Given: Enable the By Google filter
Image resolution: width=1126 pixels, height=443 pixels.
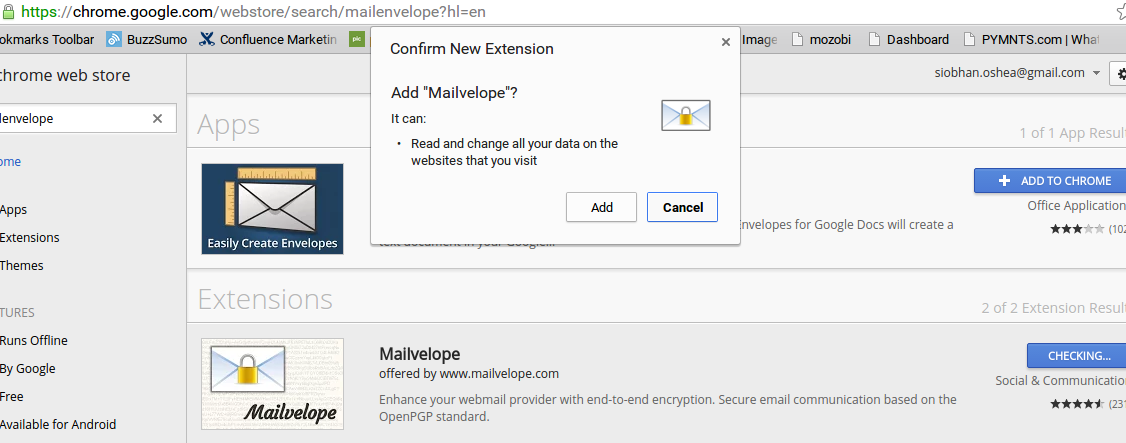Looking at the screenshot, I should 27,368.
